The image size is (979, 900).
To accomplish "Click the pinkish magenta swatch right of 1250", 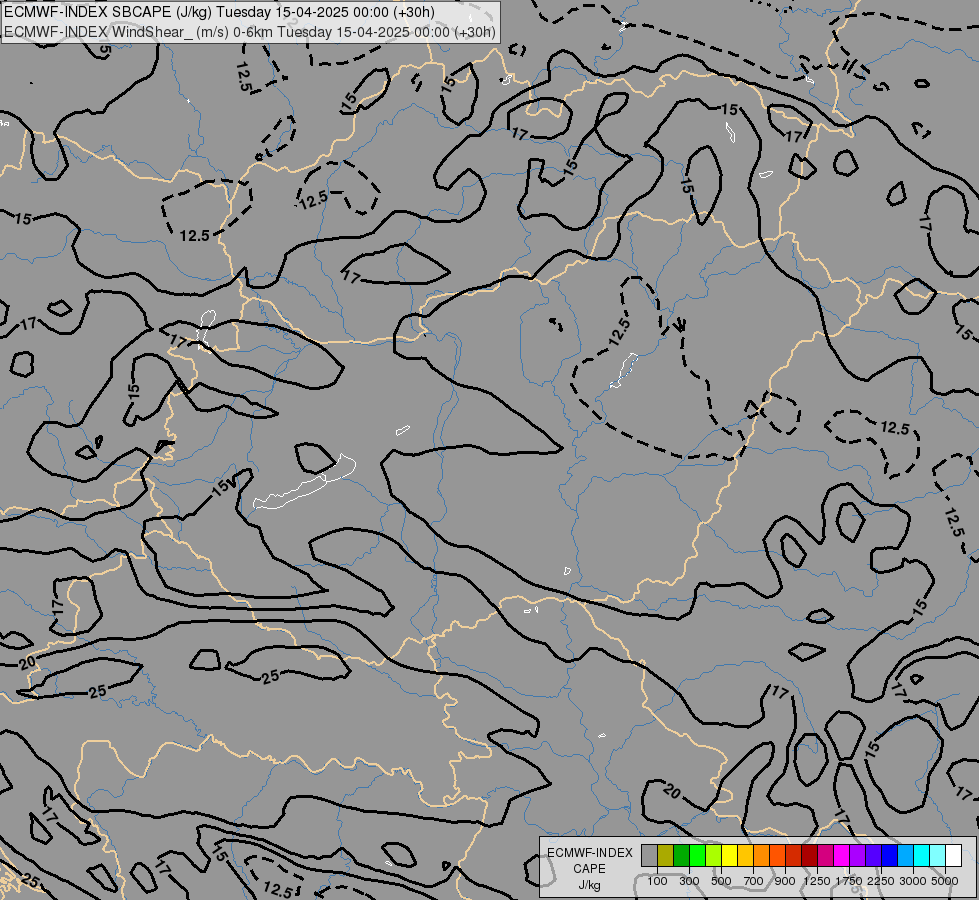I will 825,856.
